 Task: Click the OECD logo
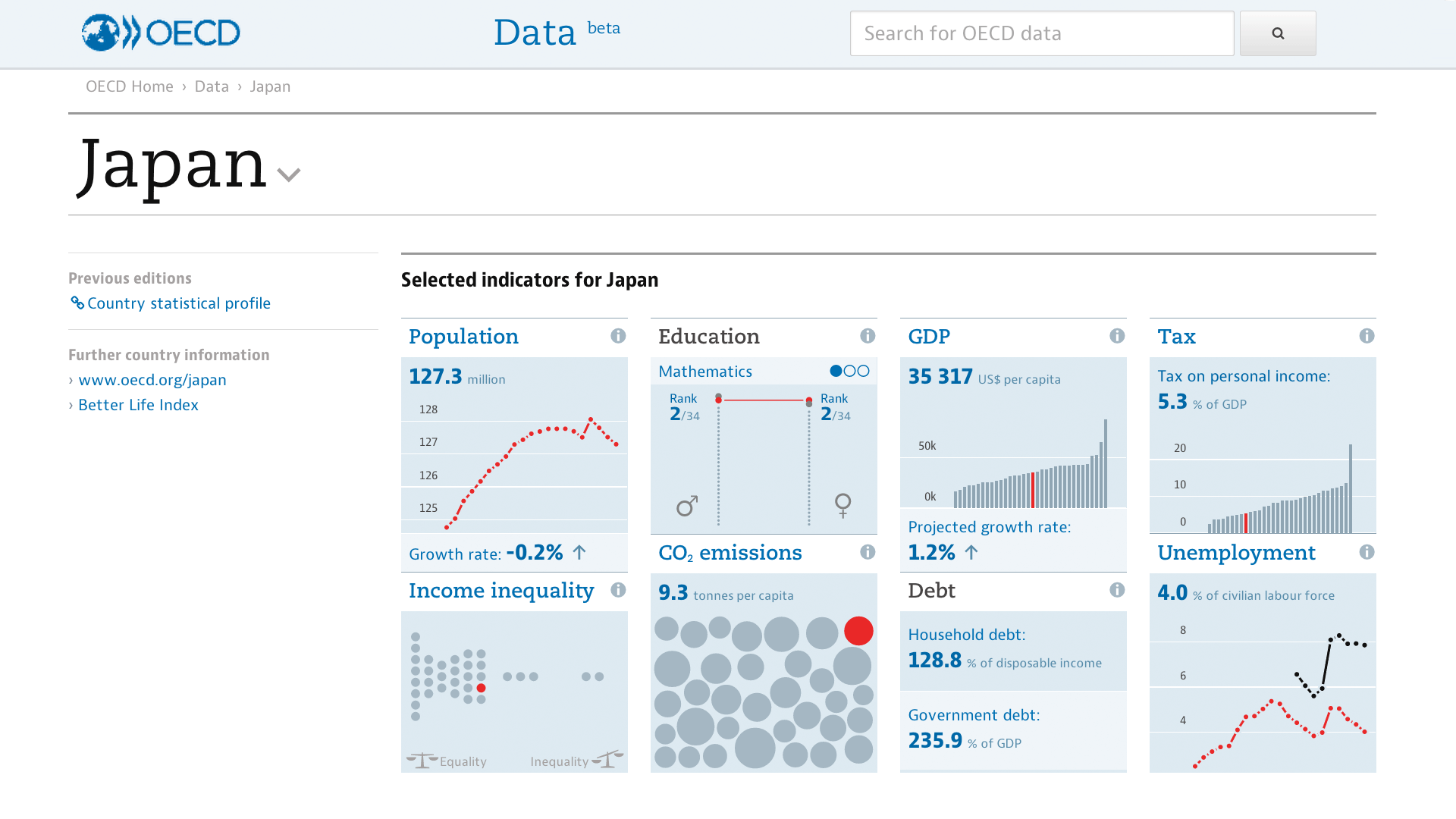click(x=161, y=33)
